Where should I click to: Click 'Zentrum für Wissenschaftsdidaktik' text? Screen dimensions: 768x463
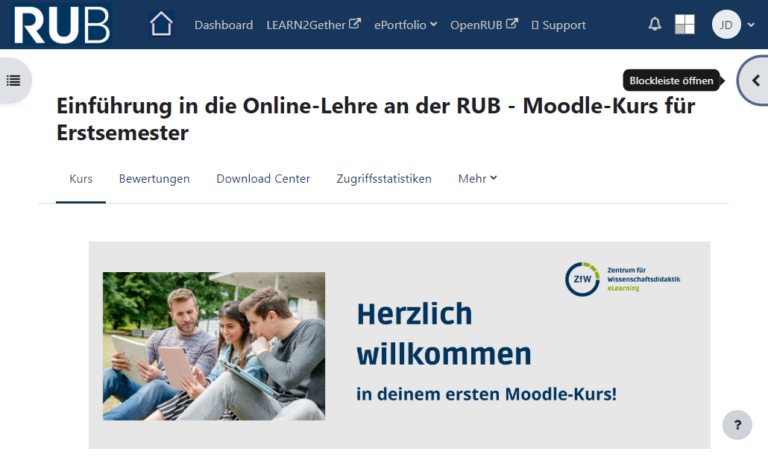pyautogui.click(x=644, y=274)
